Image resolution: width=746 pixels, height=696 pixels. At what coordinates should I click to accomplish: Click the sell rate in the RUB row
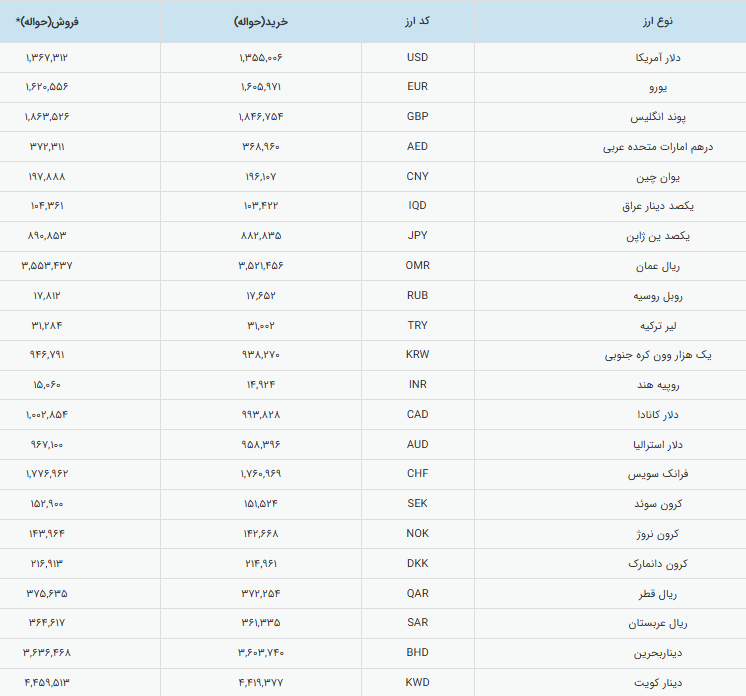click(48, 296)
